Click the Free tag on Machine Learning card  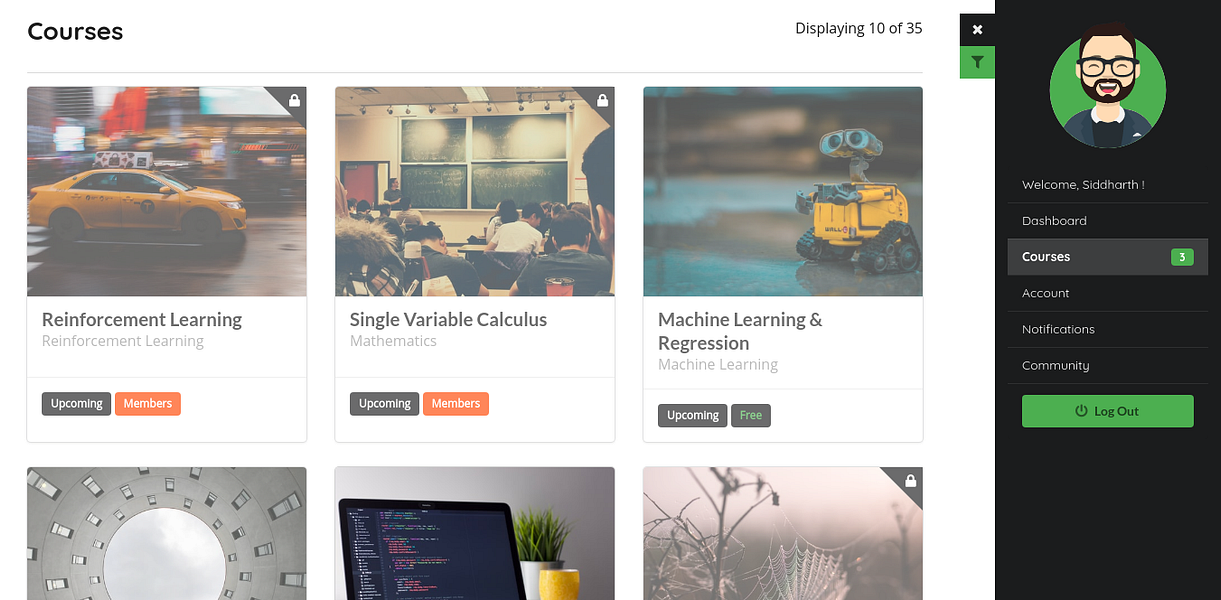pos(751,415)
